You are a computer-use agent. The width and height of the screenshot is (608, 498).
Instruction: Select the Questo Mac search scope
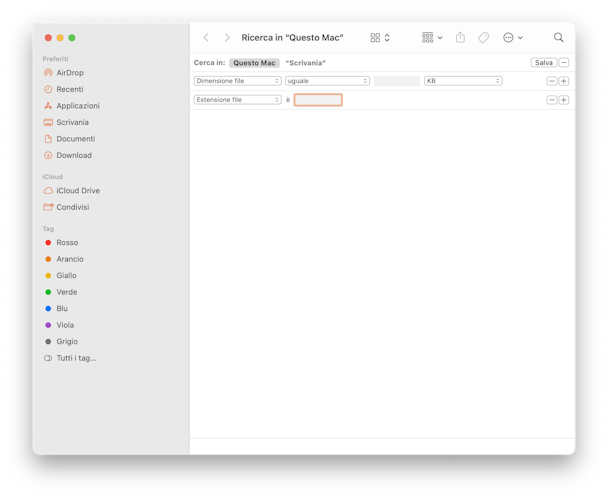pos(254,63)
